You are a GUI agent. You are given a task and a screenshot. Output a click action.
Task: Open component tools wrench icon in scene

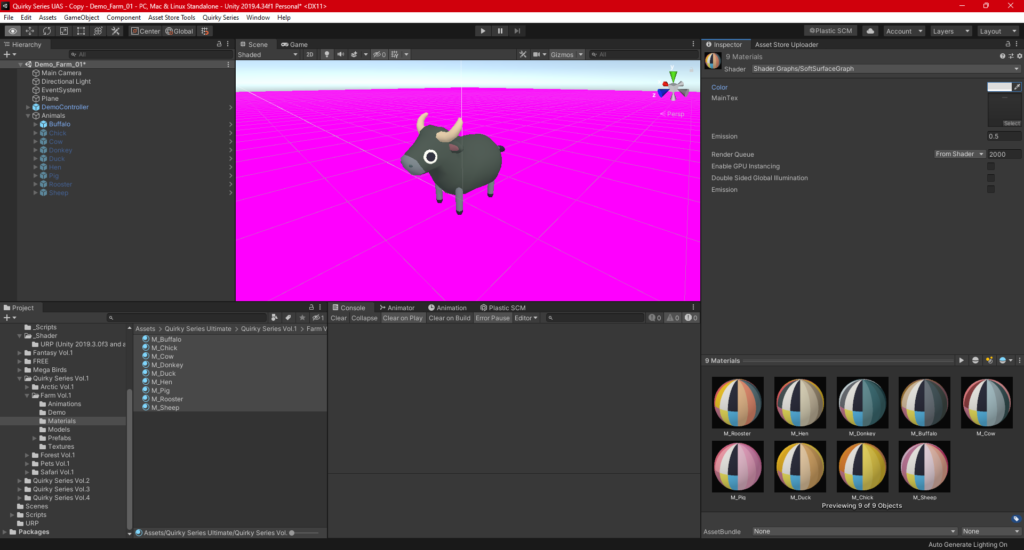click(522, 54)
